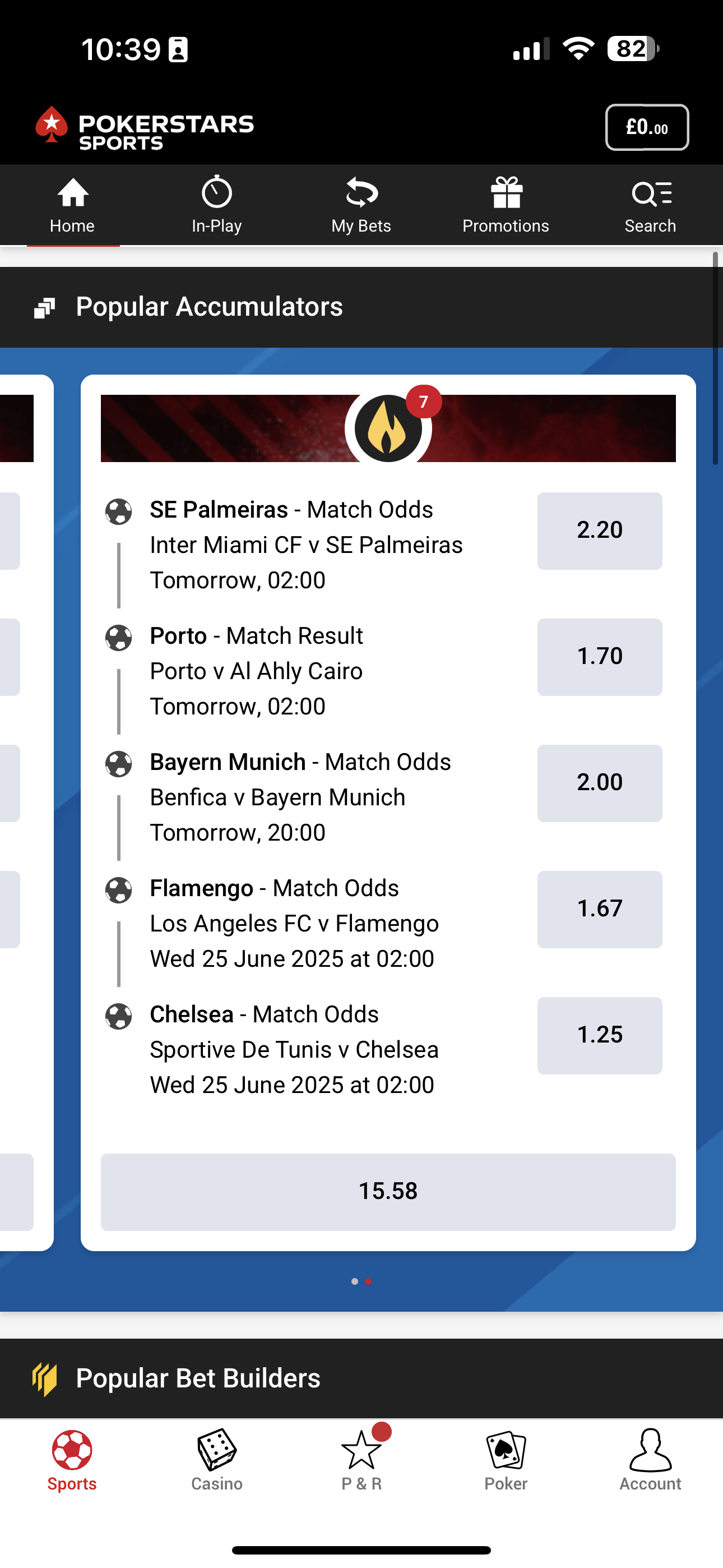Viewport: 723px width, 1568px height.
Task: Jump to first accumulator carousel dot
Action: pos(354,1281)
